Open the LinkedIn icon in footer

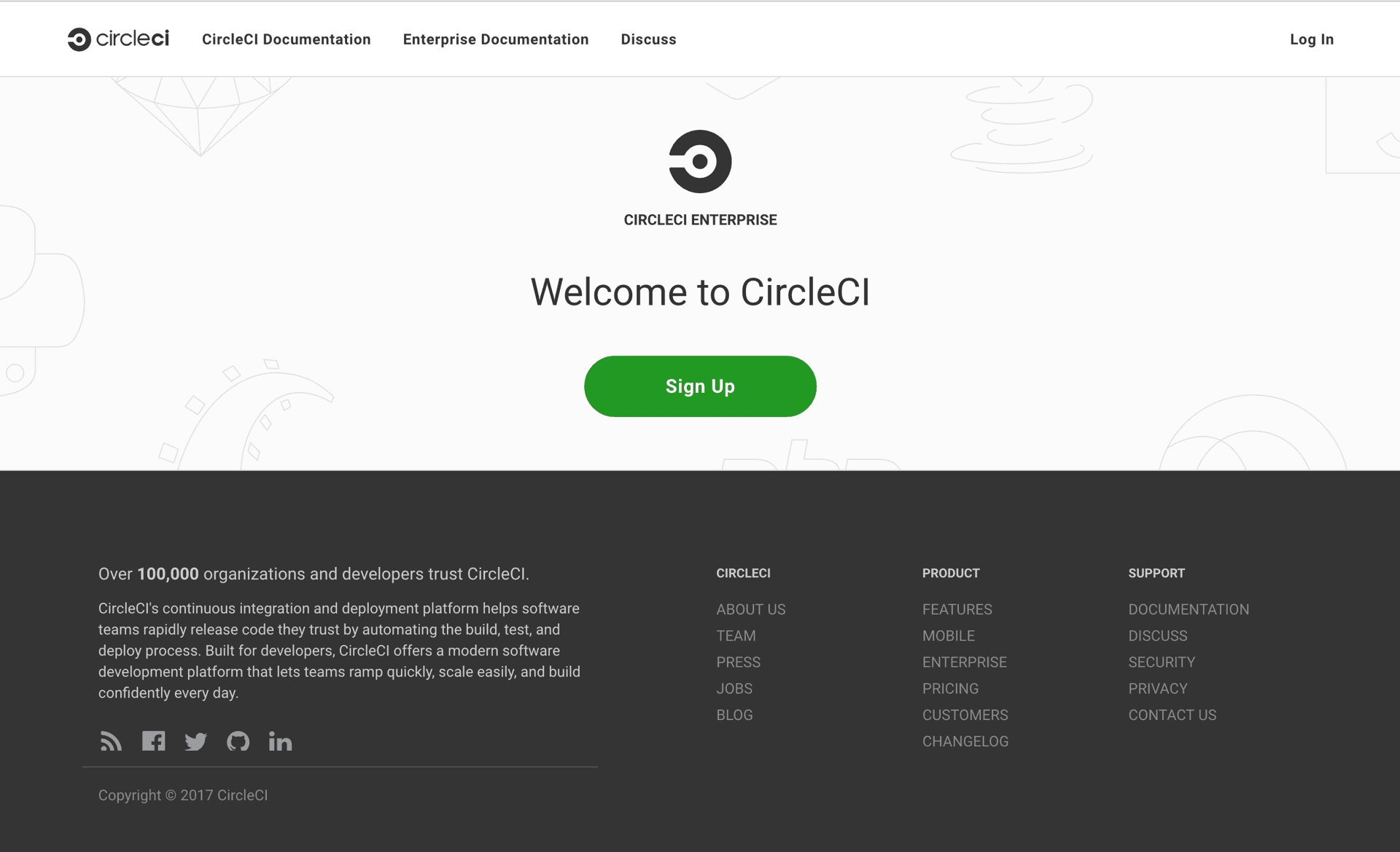(280, 741)
